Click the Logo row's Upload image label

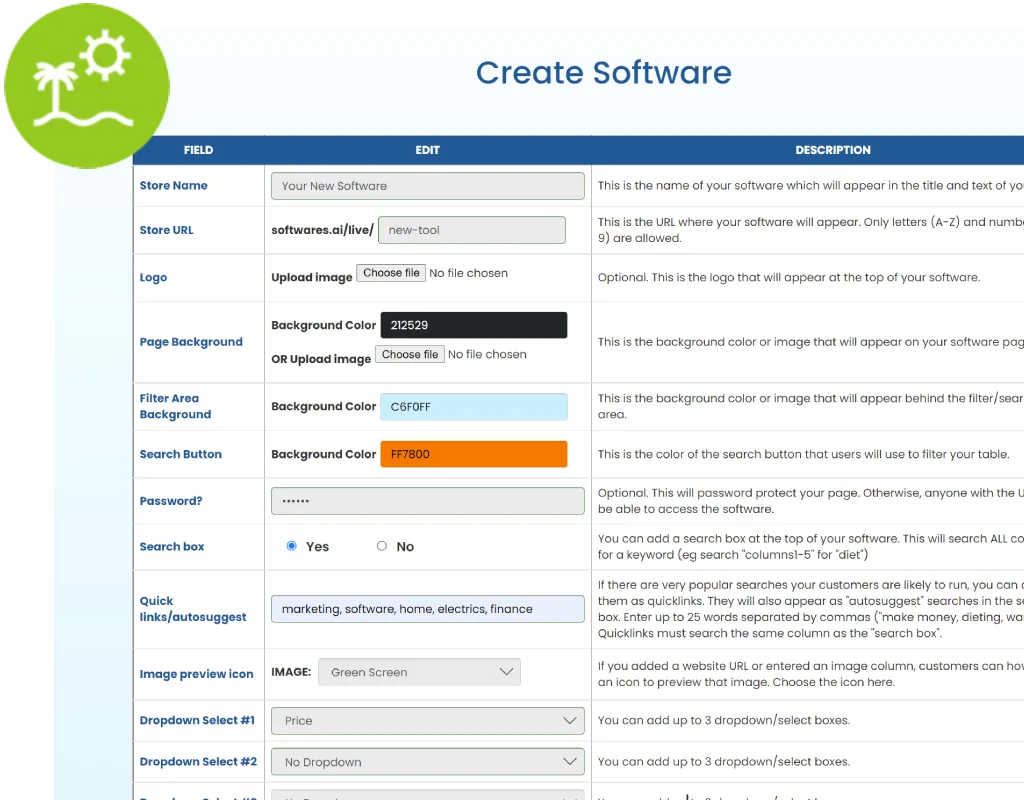point(312,278)
